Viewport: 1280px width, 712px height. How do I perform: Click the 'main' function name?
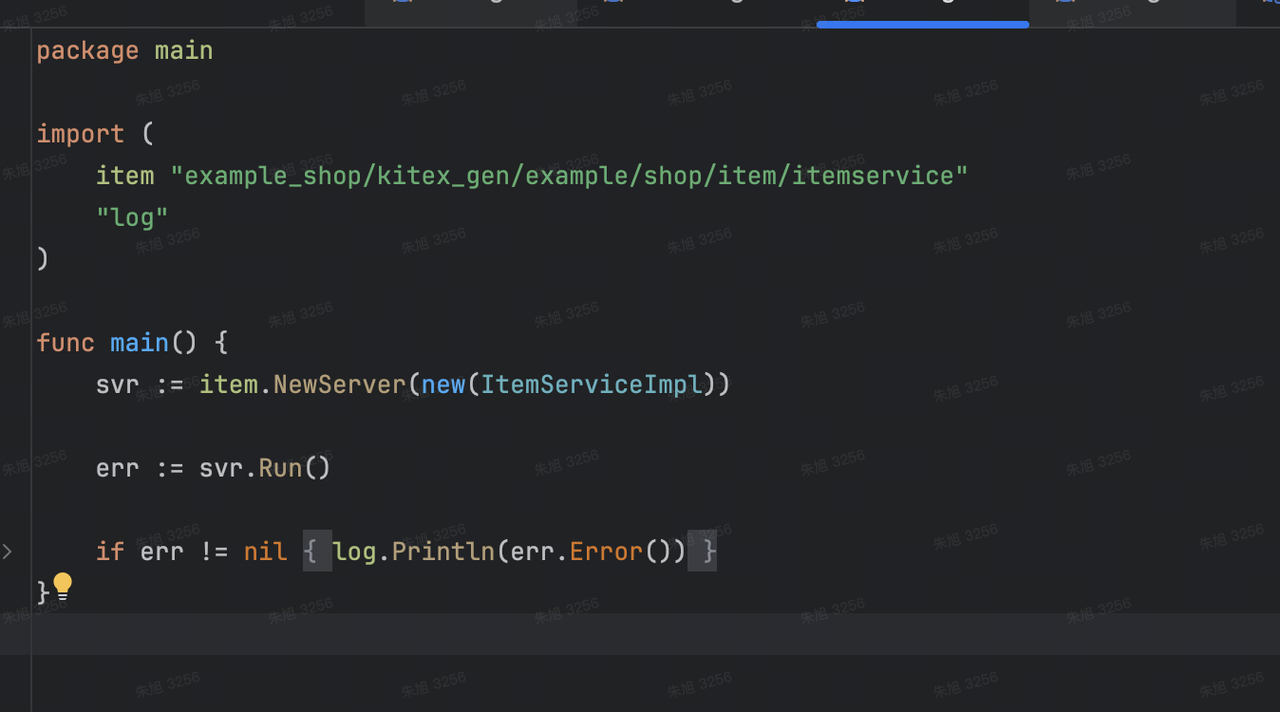tap(140, 343)
